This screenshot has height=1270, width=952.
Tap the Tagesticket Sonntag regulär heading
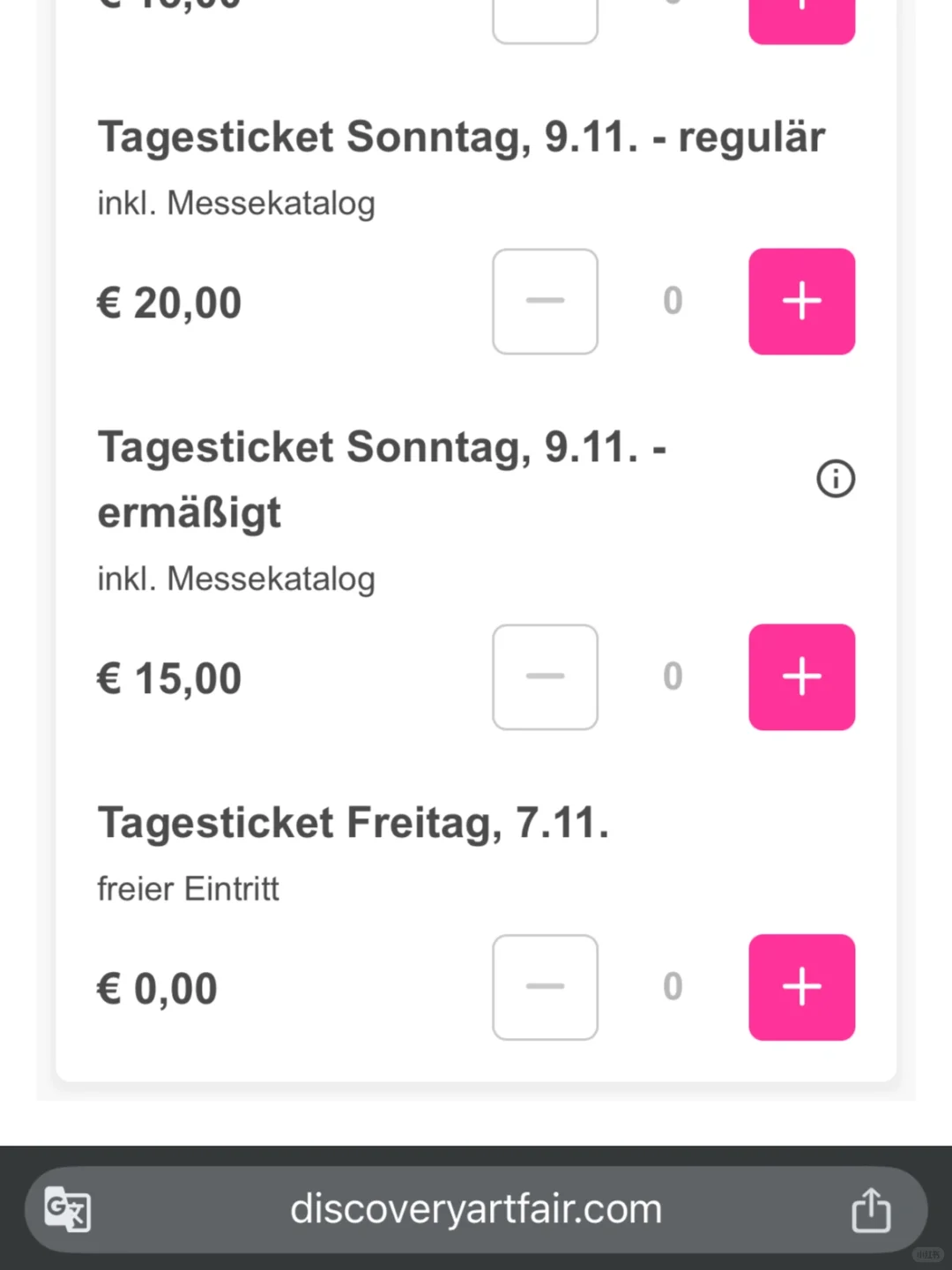460,138
